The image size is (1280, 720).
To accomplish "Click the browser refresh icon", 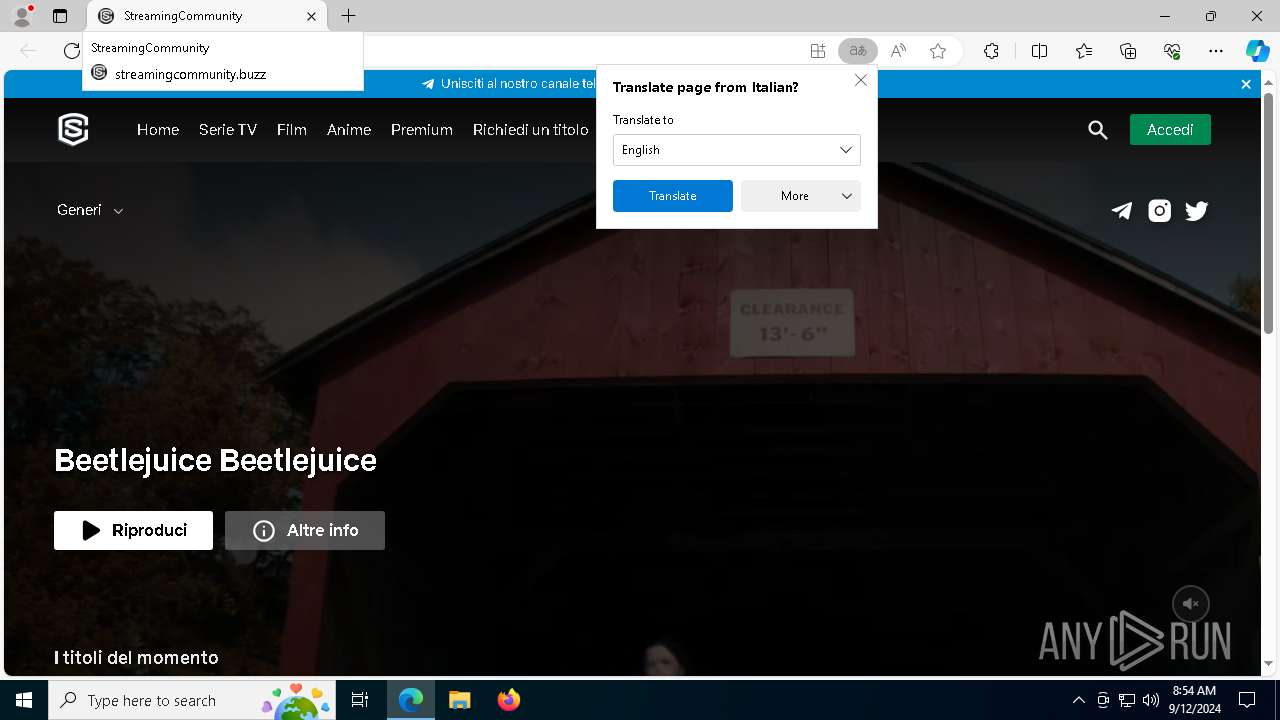I will (x=71, y=51).
